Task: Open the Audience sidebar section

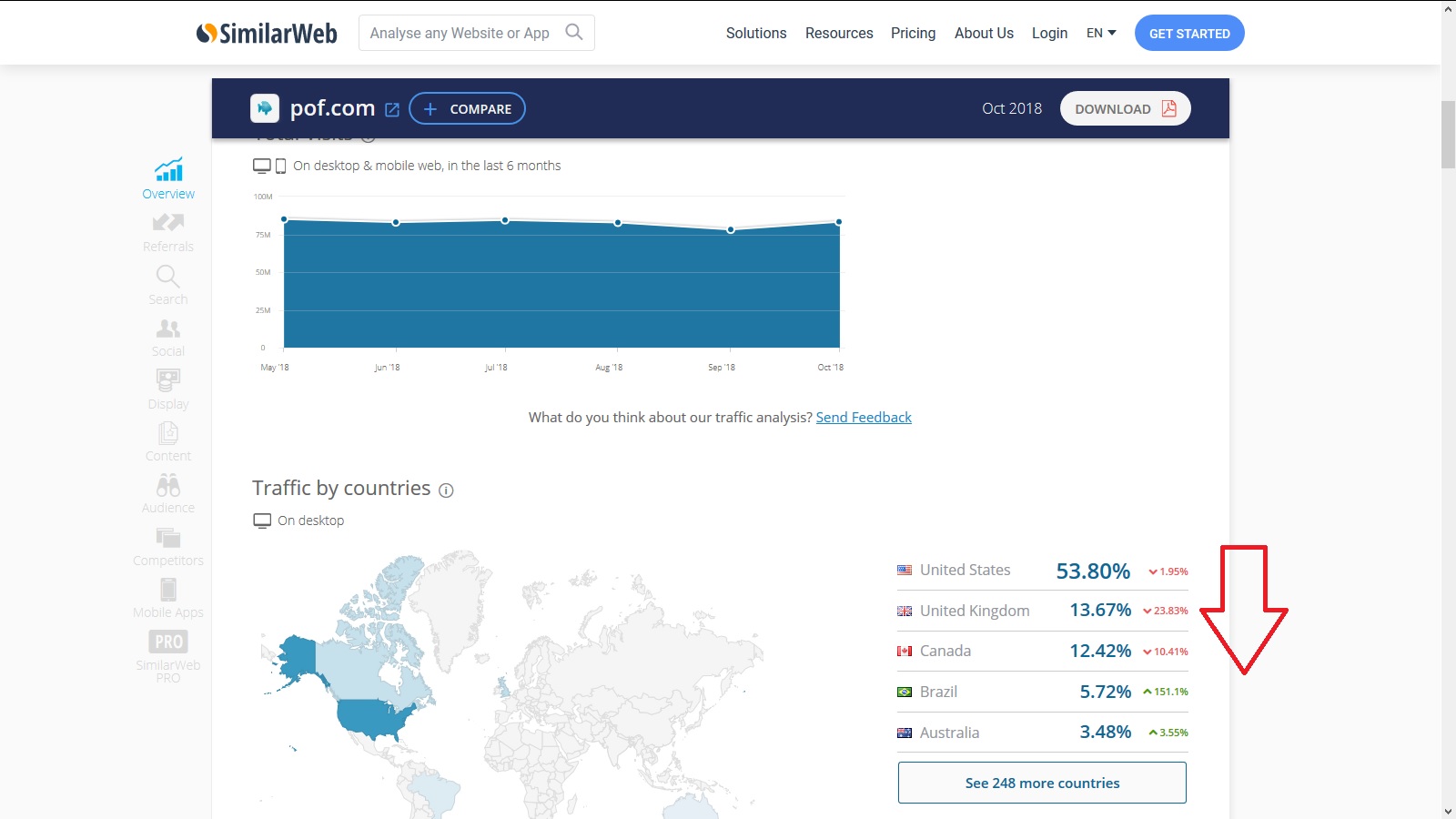Action: [168, 494]
